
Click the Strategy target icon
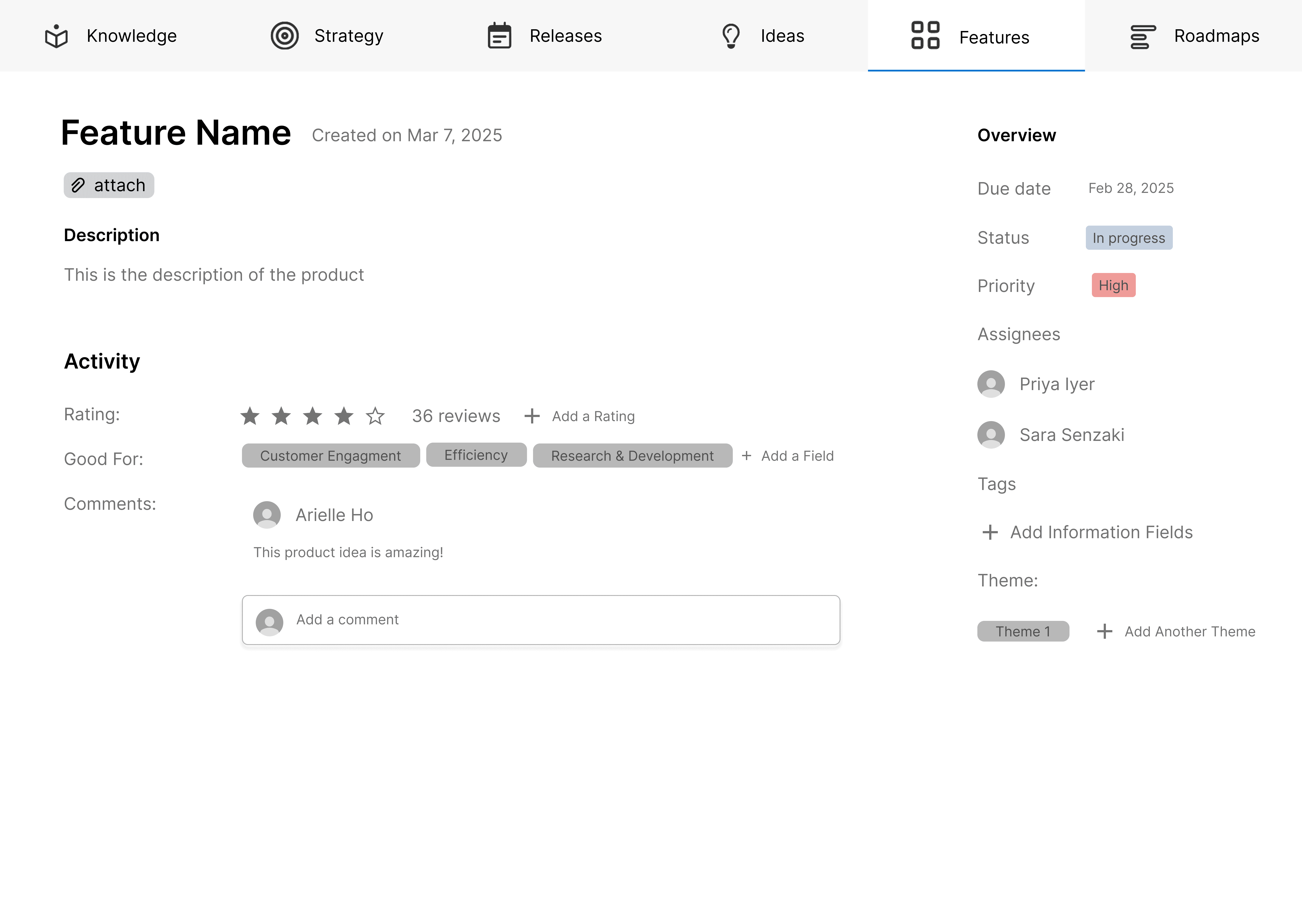click(x=284, y=36)
